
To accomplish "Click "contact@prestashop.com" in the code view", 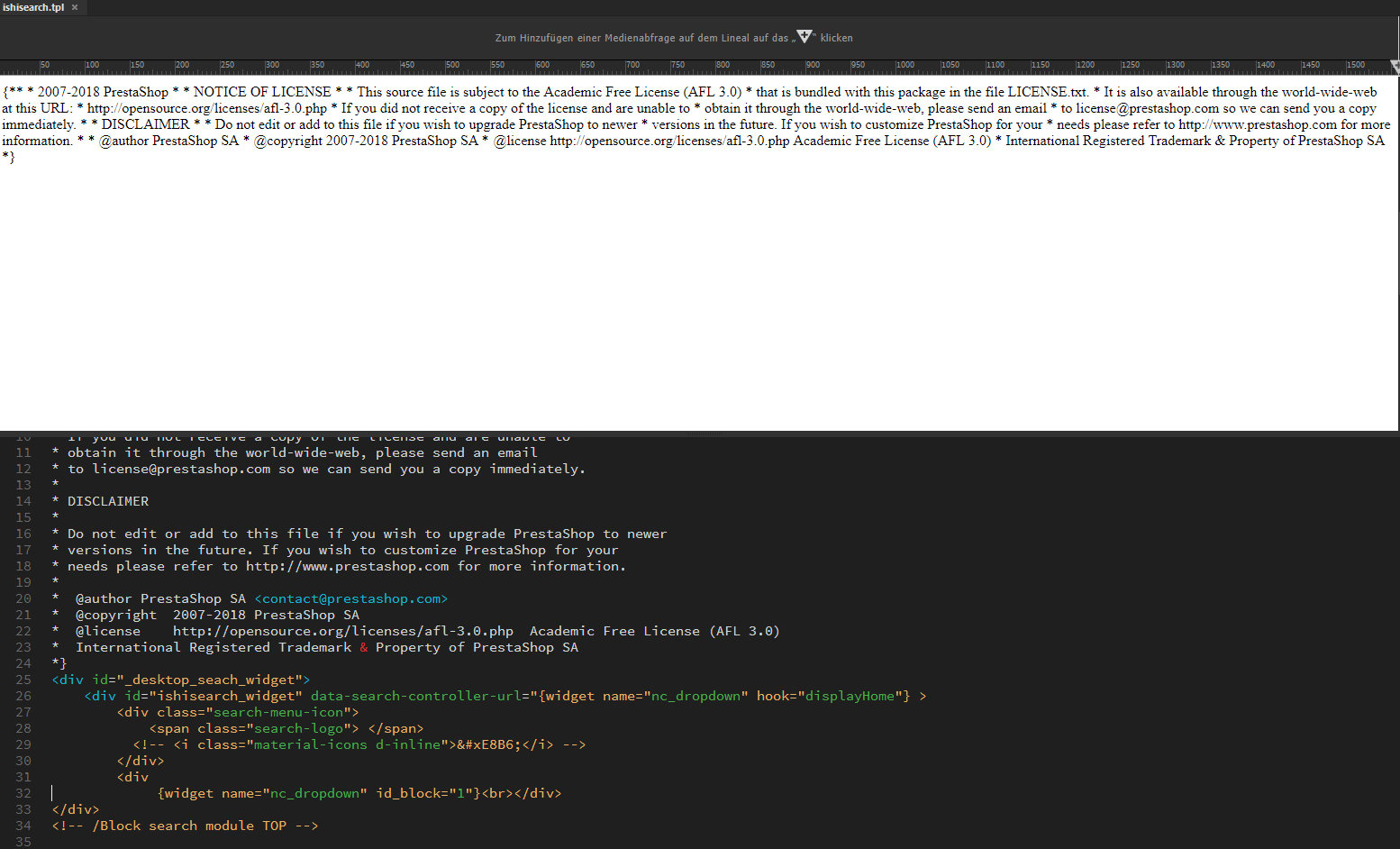I will [351, 598].
